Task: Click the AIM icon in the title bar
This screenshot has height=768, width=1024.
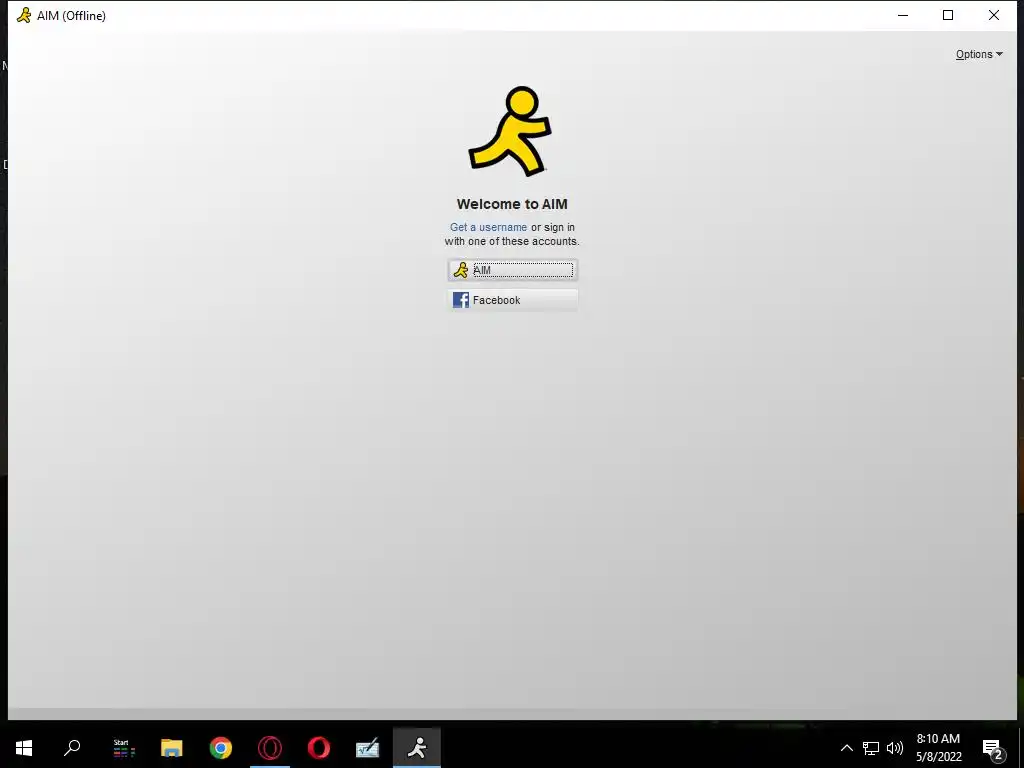Action: 24,15
